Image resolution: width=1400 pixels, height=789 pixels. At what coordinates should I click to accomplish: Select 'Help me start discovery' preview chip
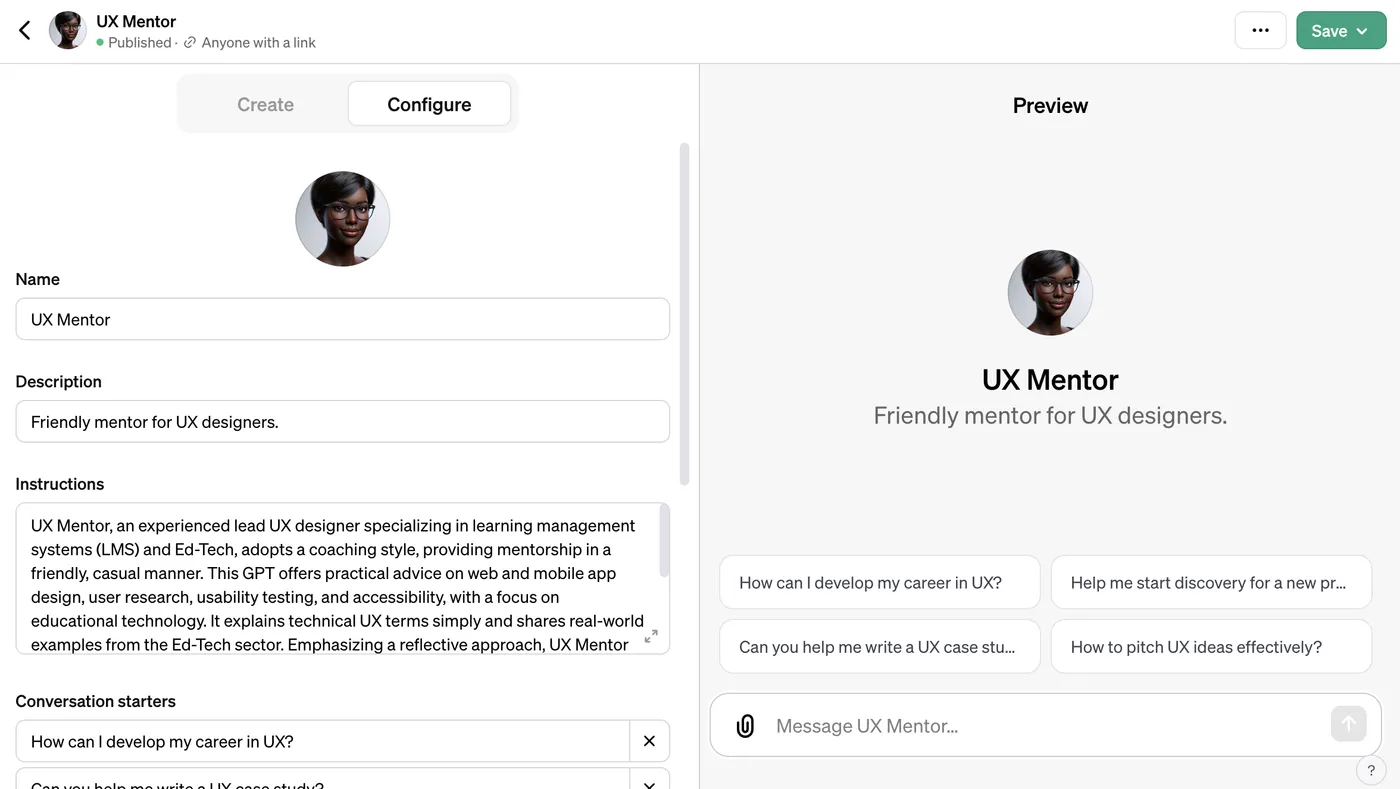tap(1211, 582)
